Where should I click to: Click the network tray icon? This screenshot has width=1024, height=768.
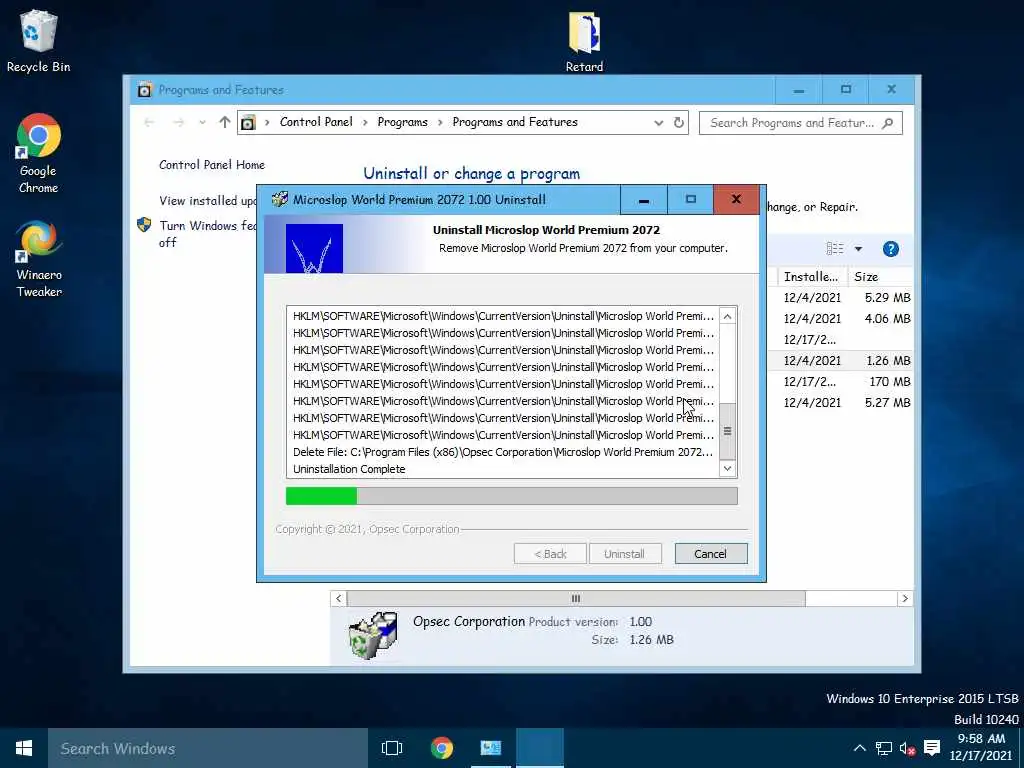(x=884, y=748)
